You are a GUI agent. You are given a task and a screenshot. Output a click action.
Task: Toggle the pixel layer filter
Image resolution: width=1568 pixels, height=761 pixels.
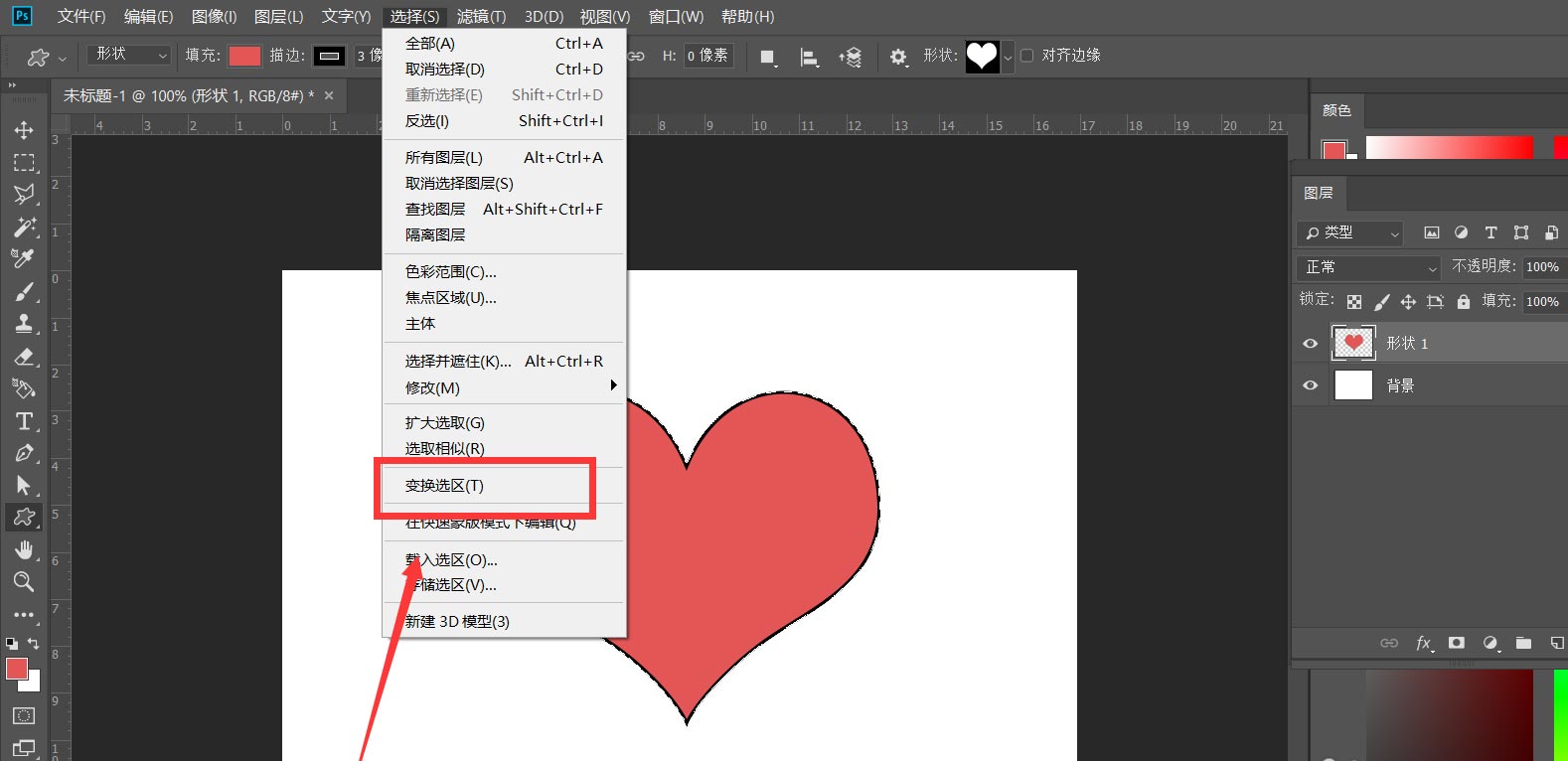coord(1432,232)
